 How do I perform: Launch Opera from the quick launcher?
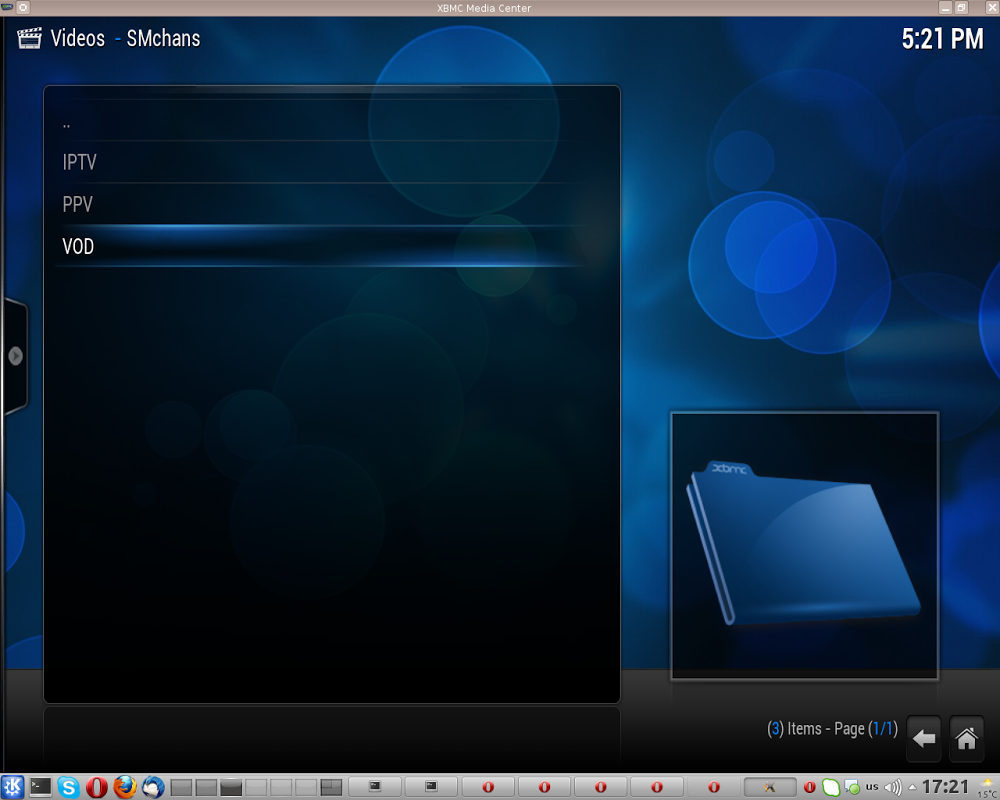point(97,787)
